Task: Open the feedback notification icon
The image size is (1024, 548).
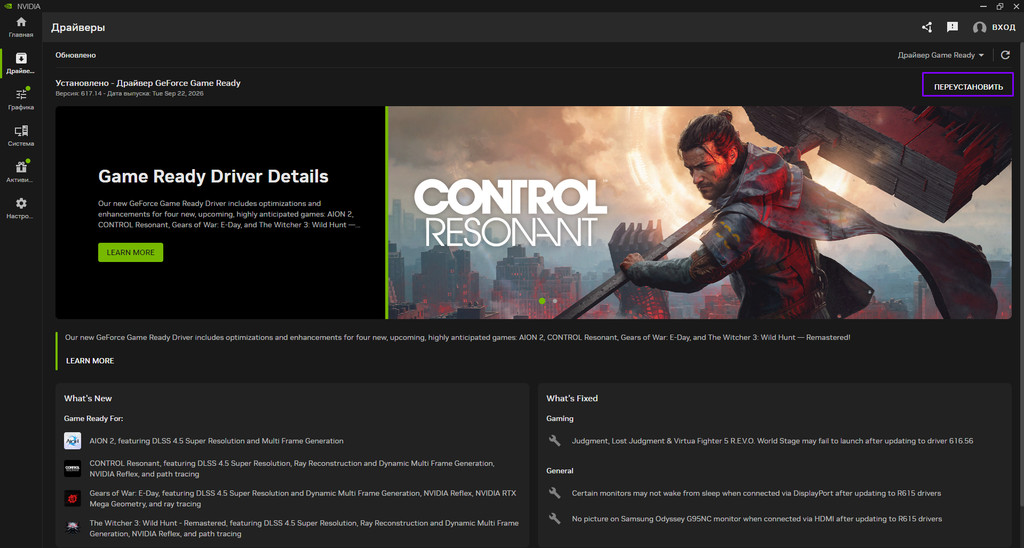Action: [x=952, y=27]
